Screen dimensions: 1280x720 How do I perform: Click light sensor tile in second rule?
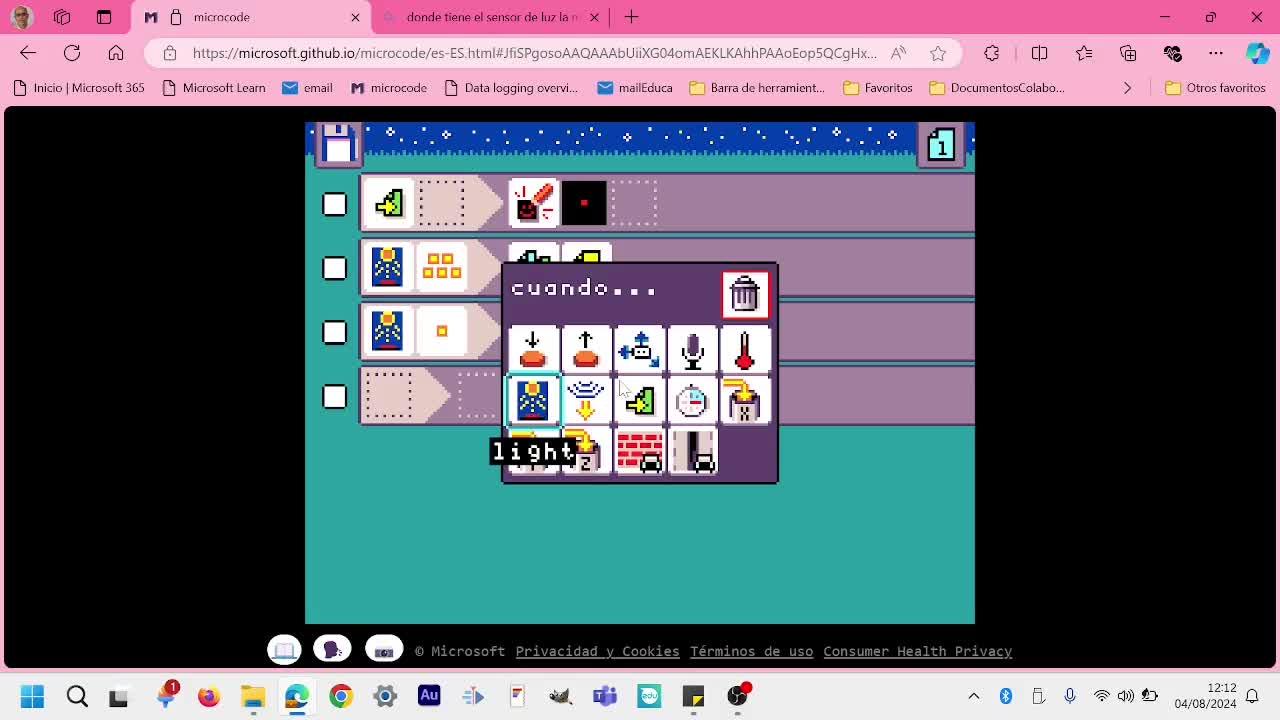(x=388, y=267)
